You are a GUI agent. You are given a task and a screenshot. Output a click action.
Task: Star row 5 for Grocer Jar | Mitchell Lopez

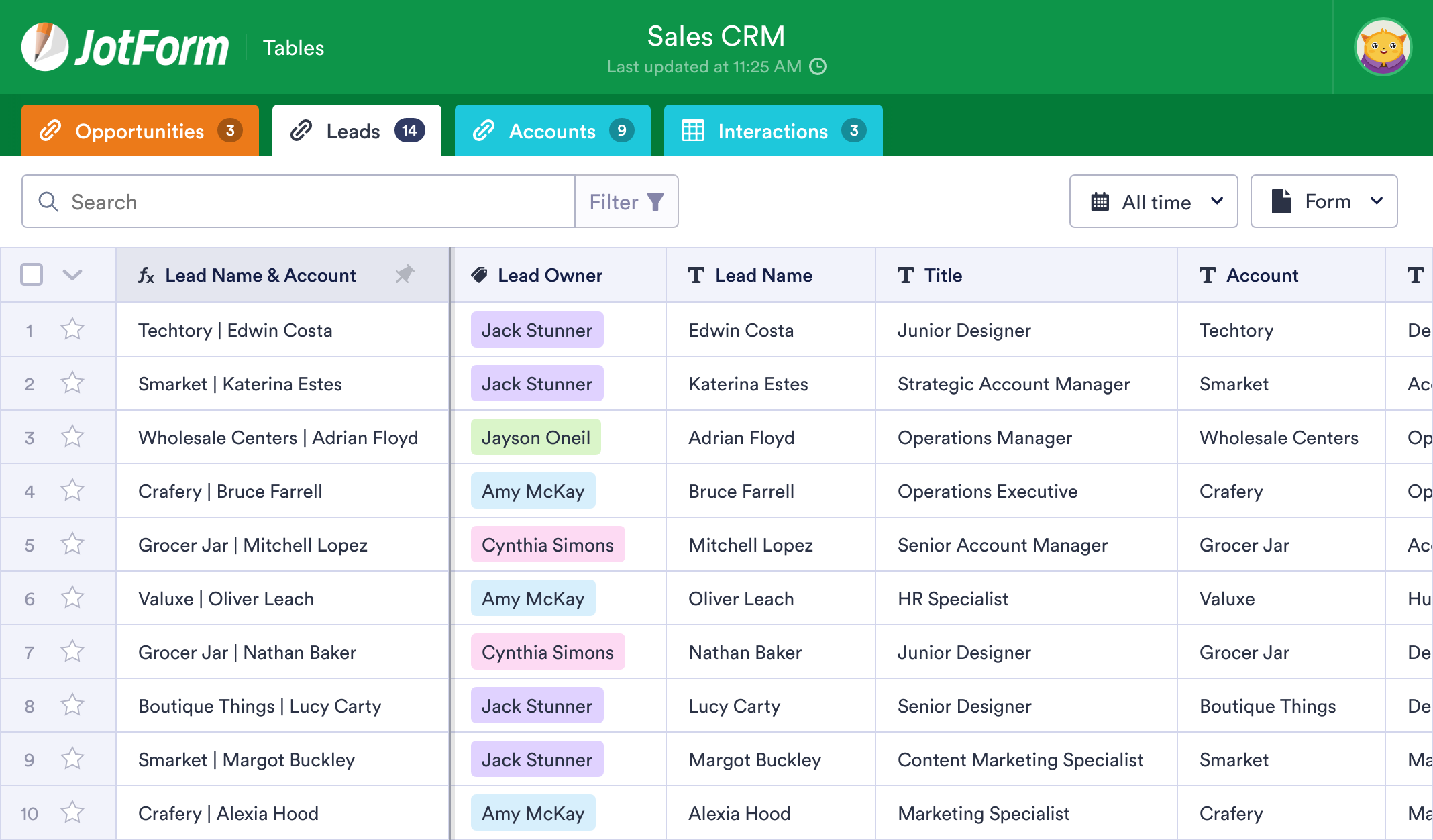72,544
